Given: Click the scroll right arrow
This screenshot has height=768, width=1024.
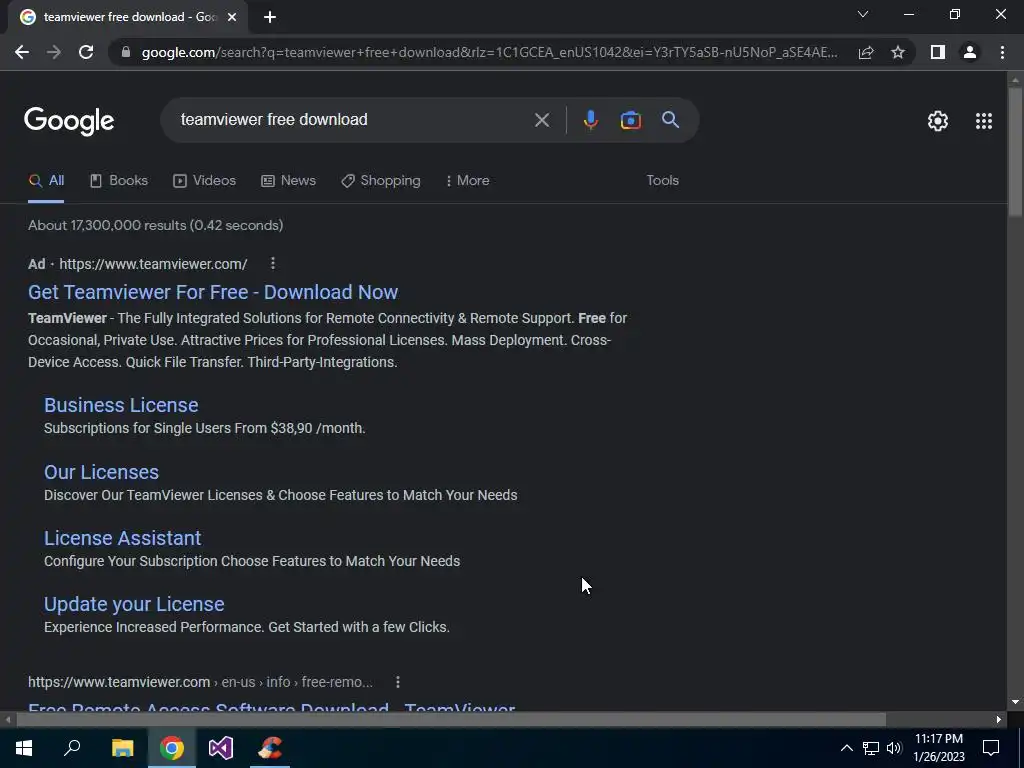Looking at the screenshot, I should point(999,720).
